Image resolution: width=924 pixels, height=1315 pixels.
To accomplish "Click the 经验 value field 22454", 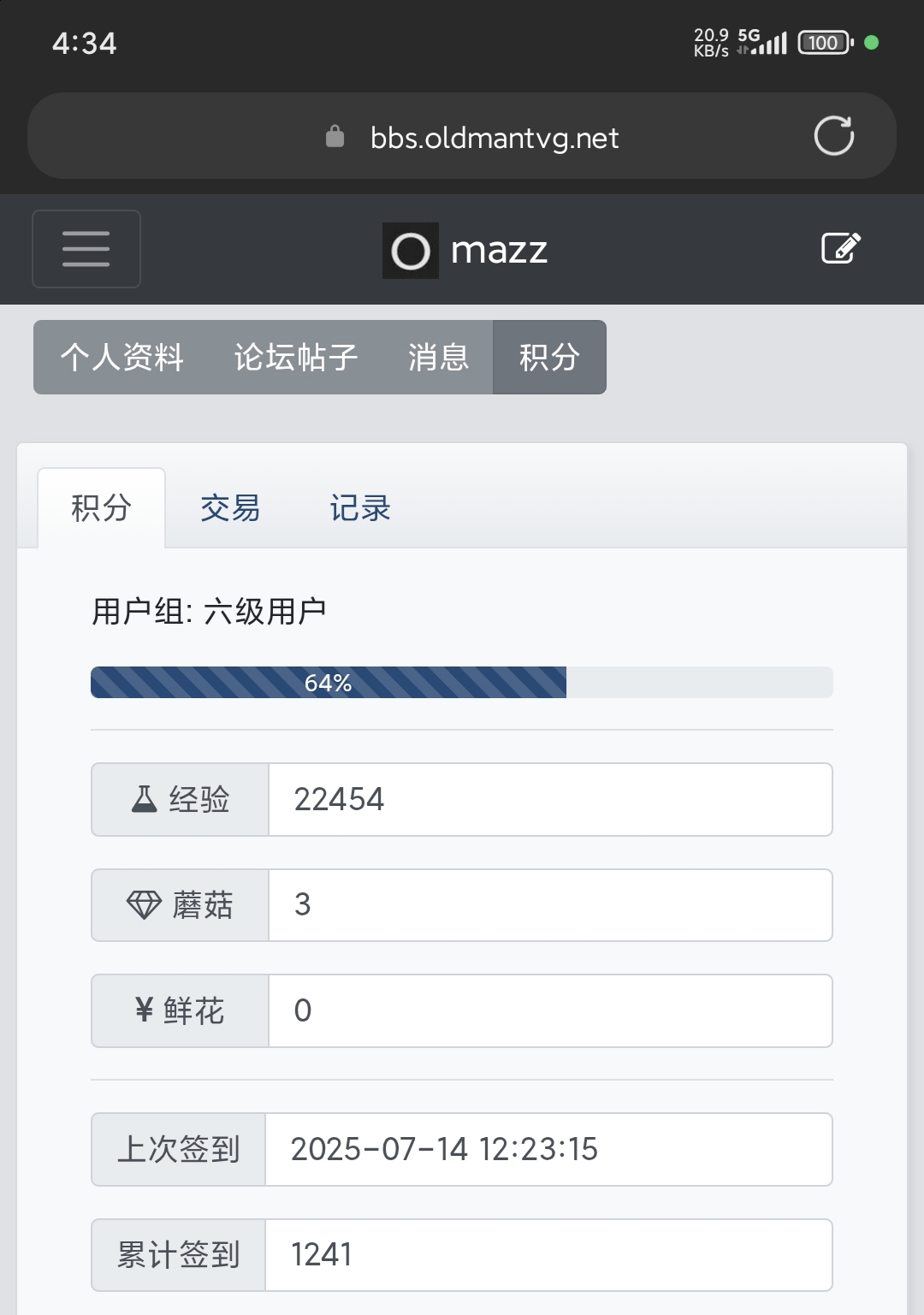I will [x=550, y=799].
